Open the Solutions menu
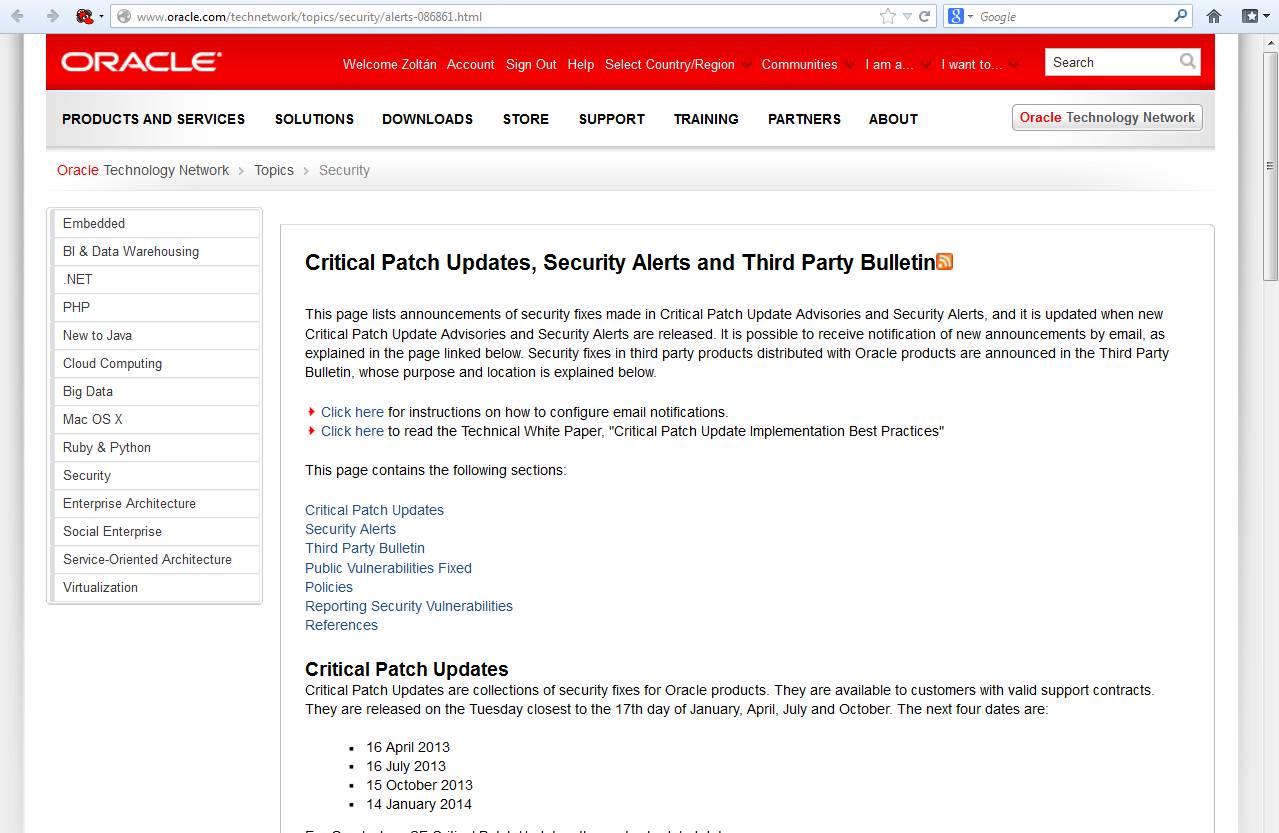This screenshot has height=833, width=1279. click(314, 118)
